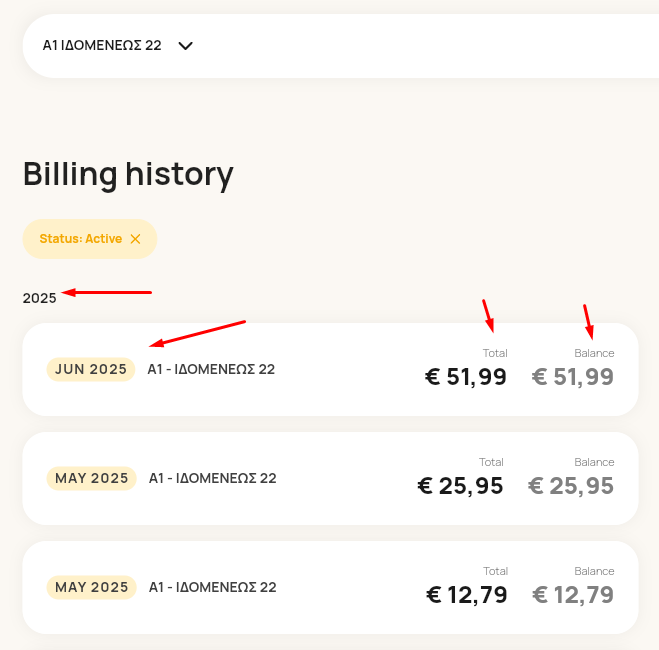Viewport: 659px width, 650px height.
Task: Click the A1 - ΙΔΟΜΕΝΕΩΣ 22 text in JUN bill
Action: (x=211, y=369)
